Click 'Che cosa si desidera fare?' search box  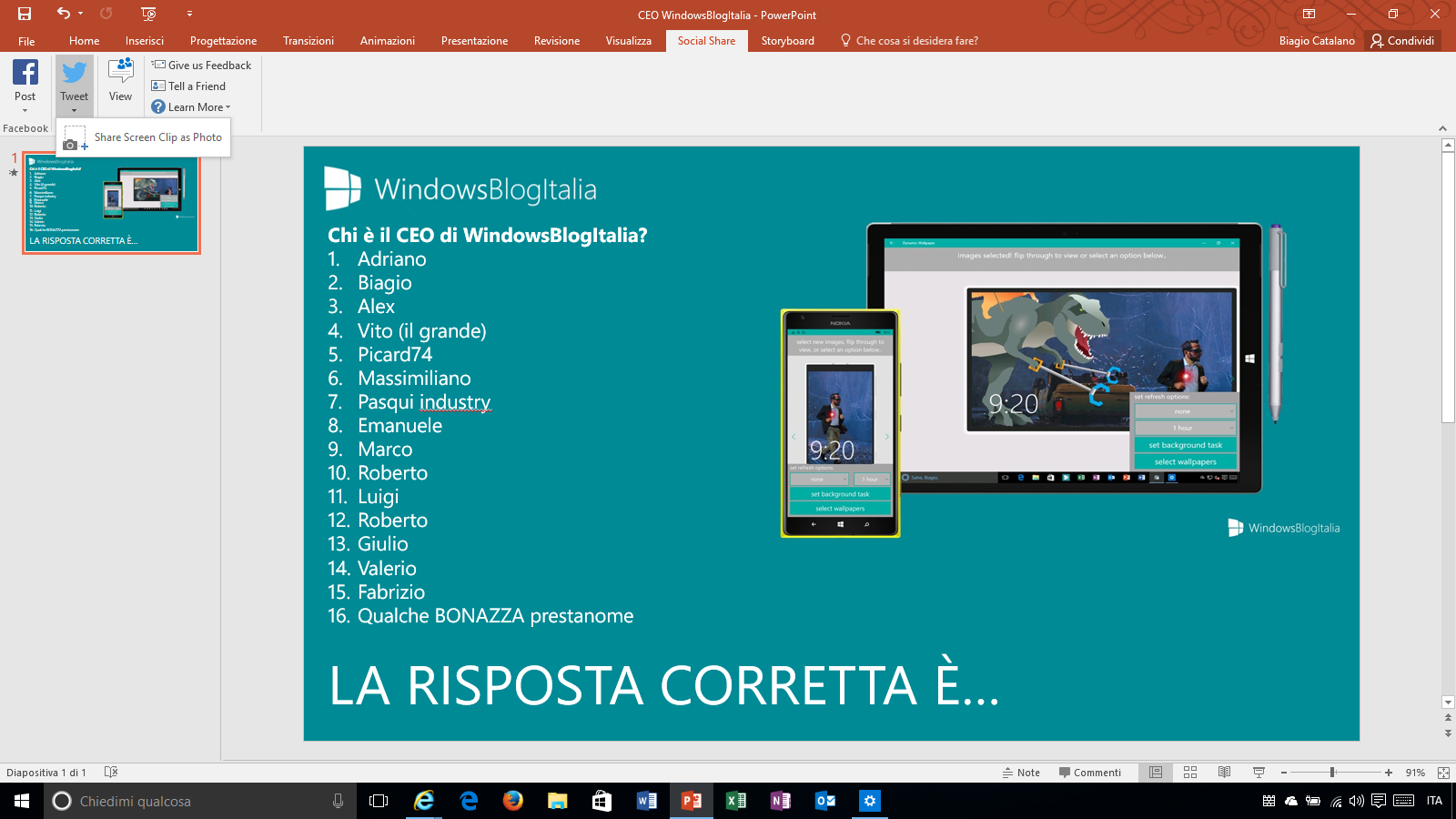909,41
